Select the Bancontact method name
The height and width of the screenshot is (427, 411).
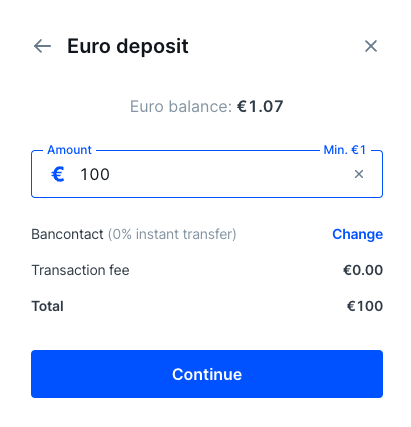[67, 234]
